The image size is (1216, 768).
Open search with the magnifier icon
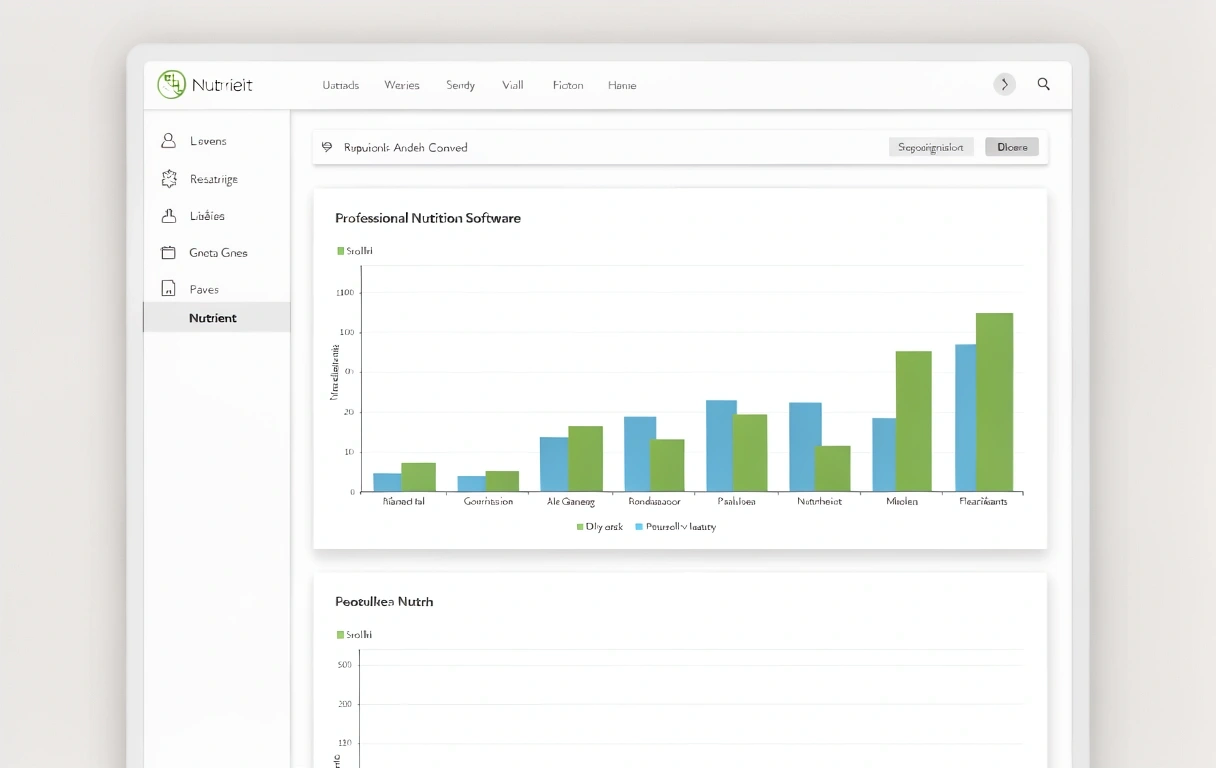[x=1043, y=85]
